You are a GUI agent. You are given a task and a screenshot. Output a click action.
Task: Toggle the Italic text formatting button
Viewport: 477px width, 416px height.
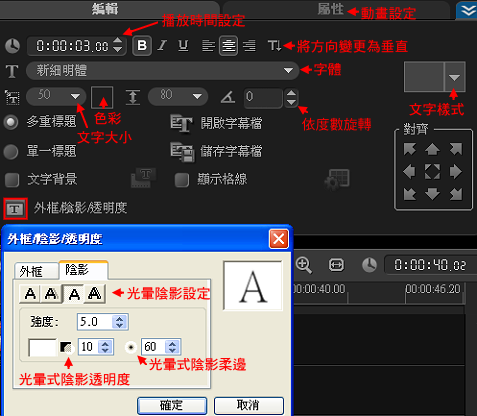[x=162, y=45]
